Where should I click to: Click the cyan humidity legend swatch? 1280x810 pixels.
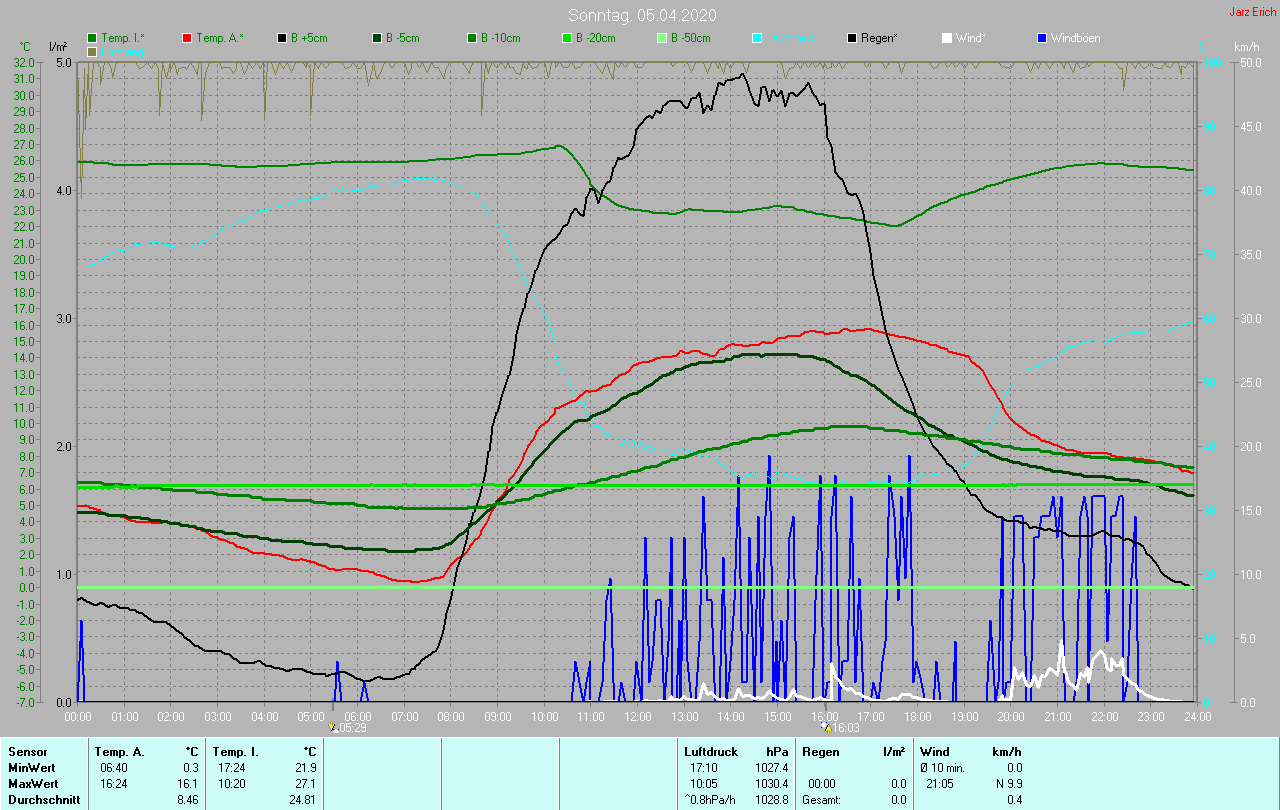click(757, 38)
